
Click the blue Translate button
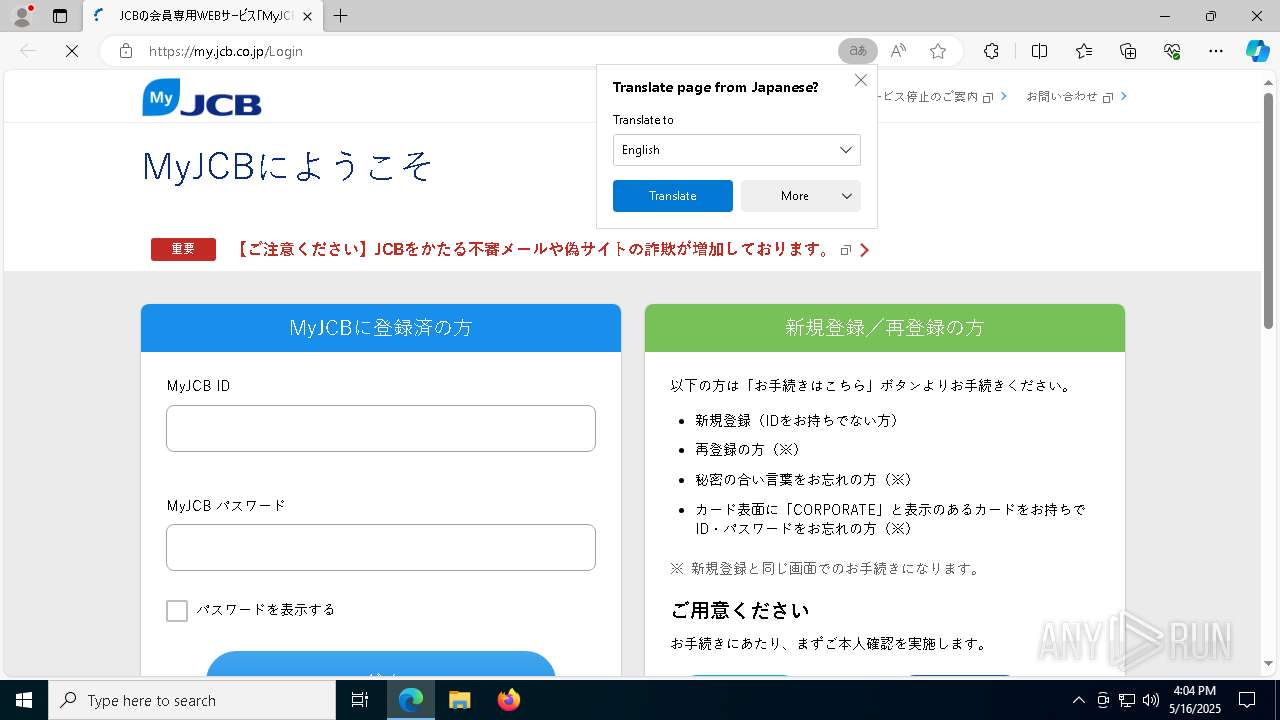point(673,196)
